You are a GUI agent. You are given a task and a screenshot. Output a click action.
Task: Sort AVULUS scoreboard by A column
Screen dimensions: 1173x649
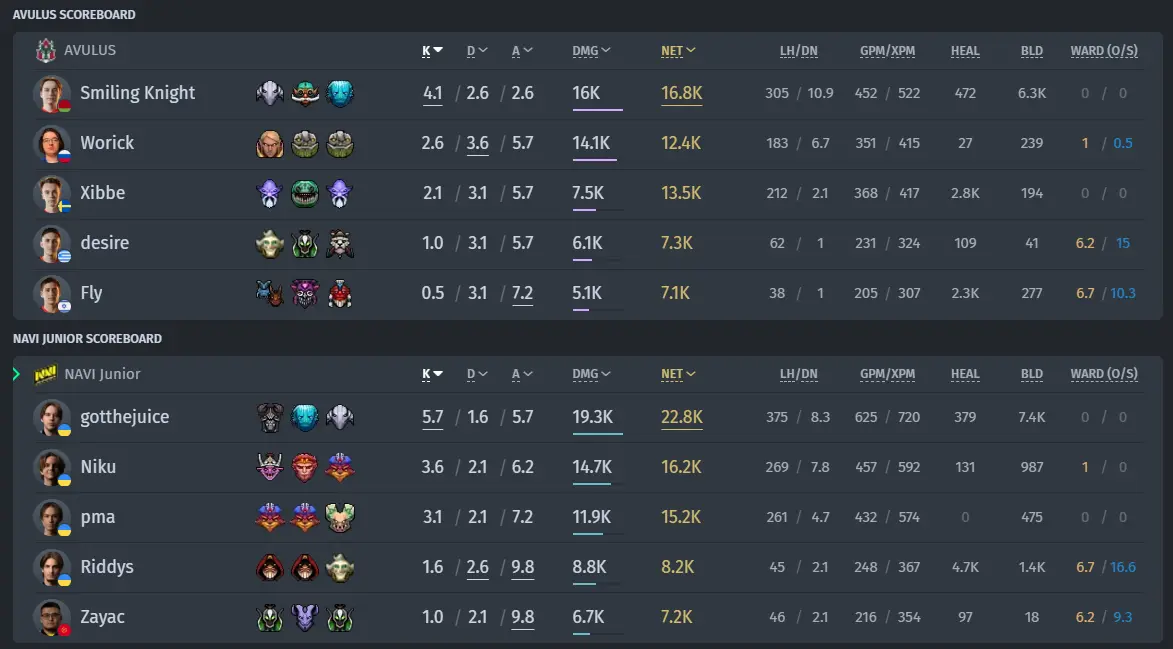tap(521, 51)
